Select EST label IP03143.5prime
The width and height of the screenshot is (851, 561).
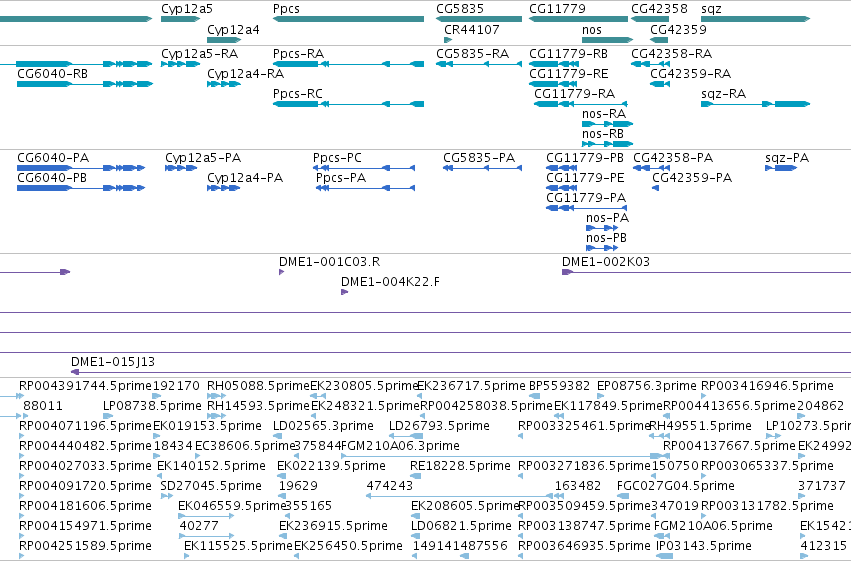tap(704, 546)
